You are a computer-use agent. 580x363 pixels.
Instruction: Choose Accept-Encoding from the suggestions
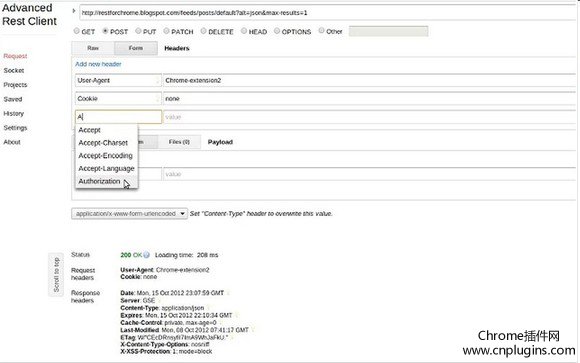107,155
